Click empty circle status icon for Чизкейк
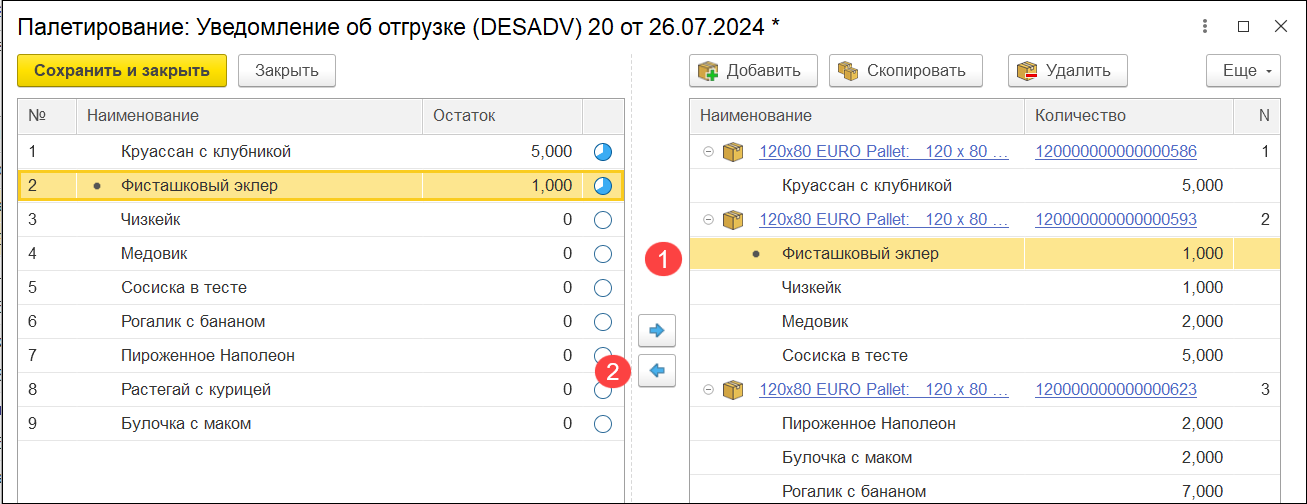The height and width of the screenshot is (504, 1307). tap(603, 220)
